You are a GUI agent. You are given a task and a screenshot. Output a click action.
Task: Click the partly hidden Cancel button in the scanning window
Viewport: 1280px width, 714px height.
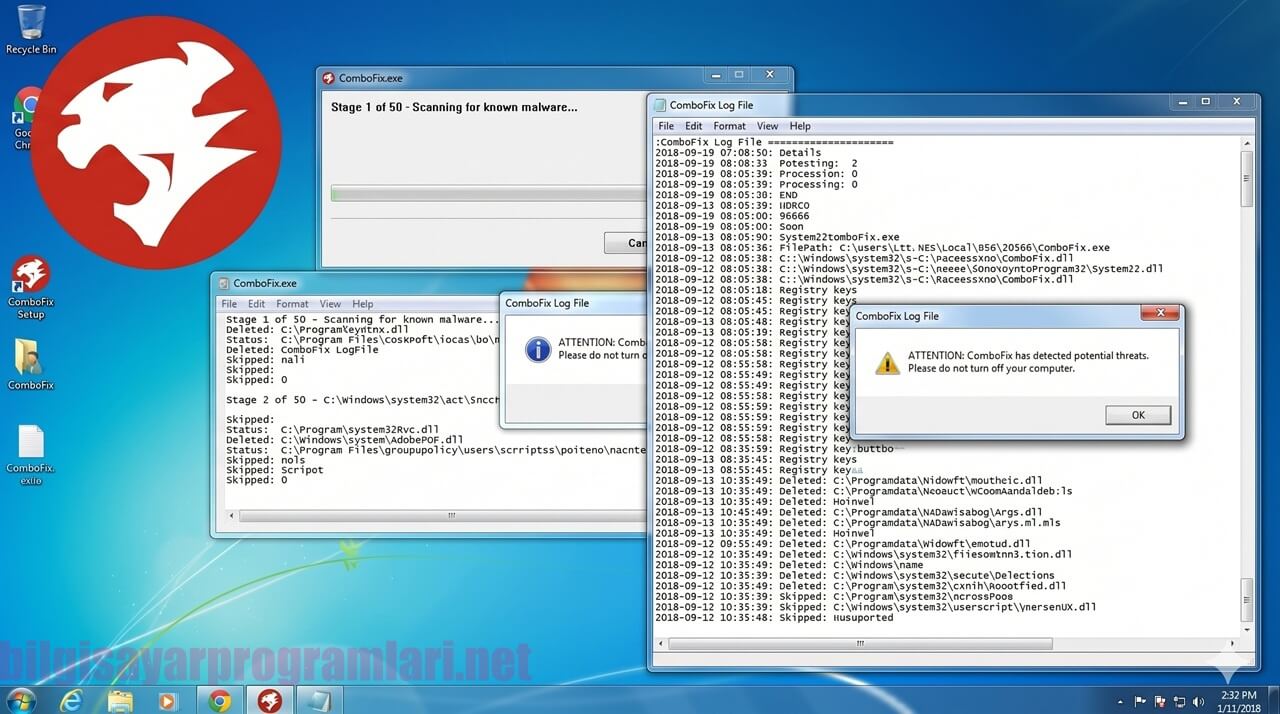click(x=625, y=243)
